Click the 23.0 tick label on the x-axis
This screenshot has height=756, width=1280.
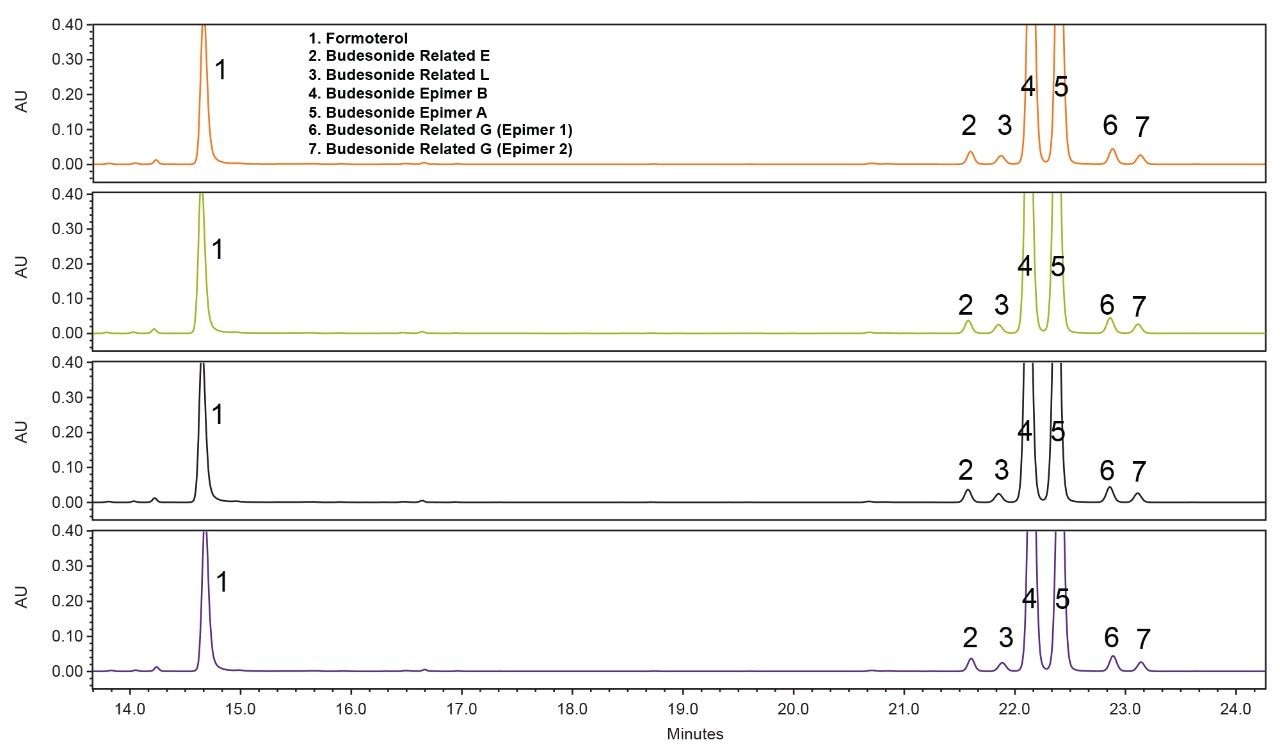tap(1125, 708)
